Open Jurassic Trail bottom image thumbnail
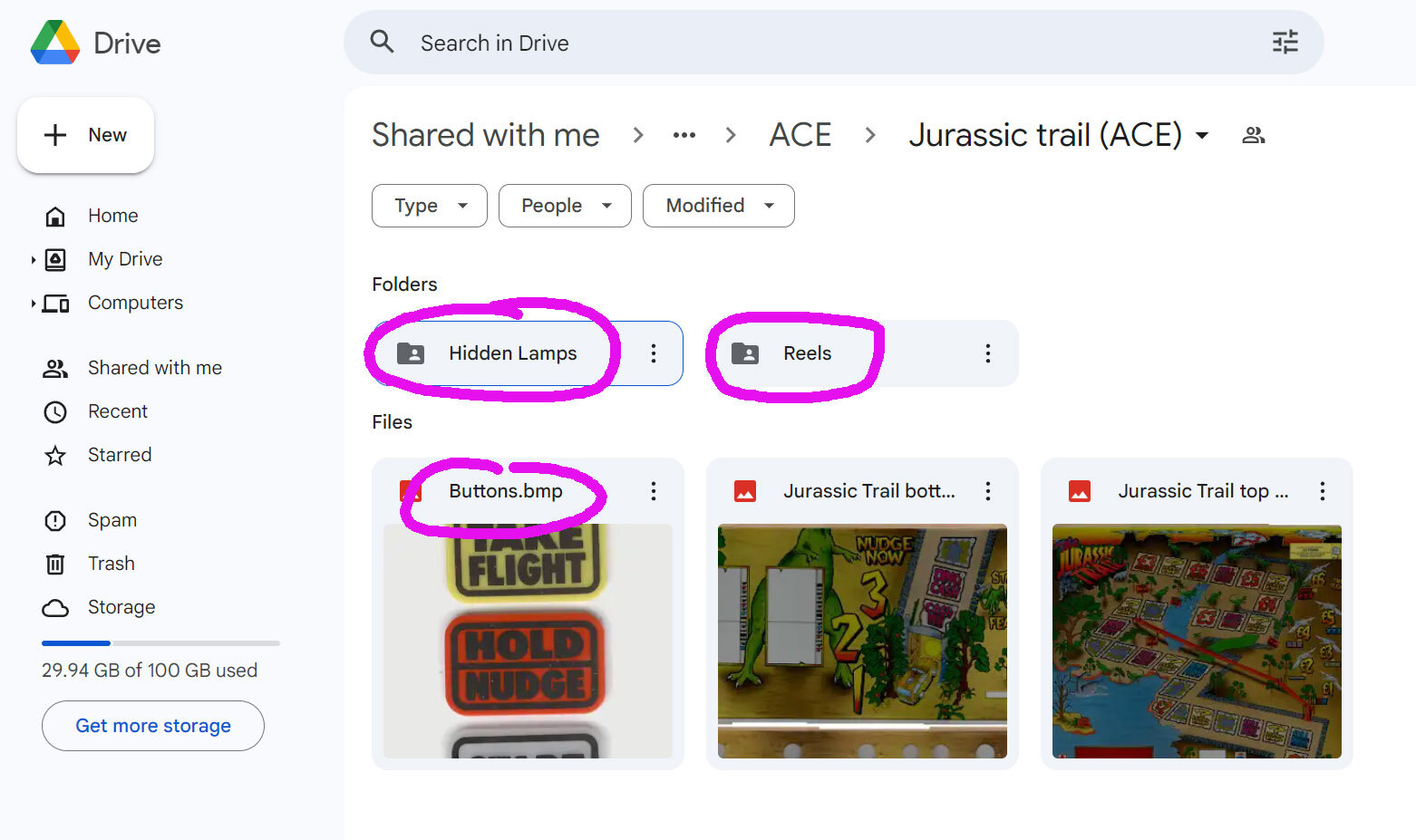The width and height of the screenshot is (1416, 840). coord(862,641)
